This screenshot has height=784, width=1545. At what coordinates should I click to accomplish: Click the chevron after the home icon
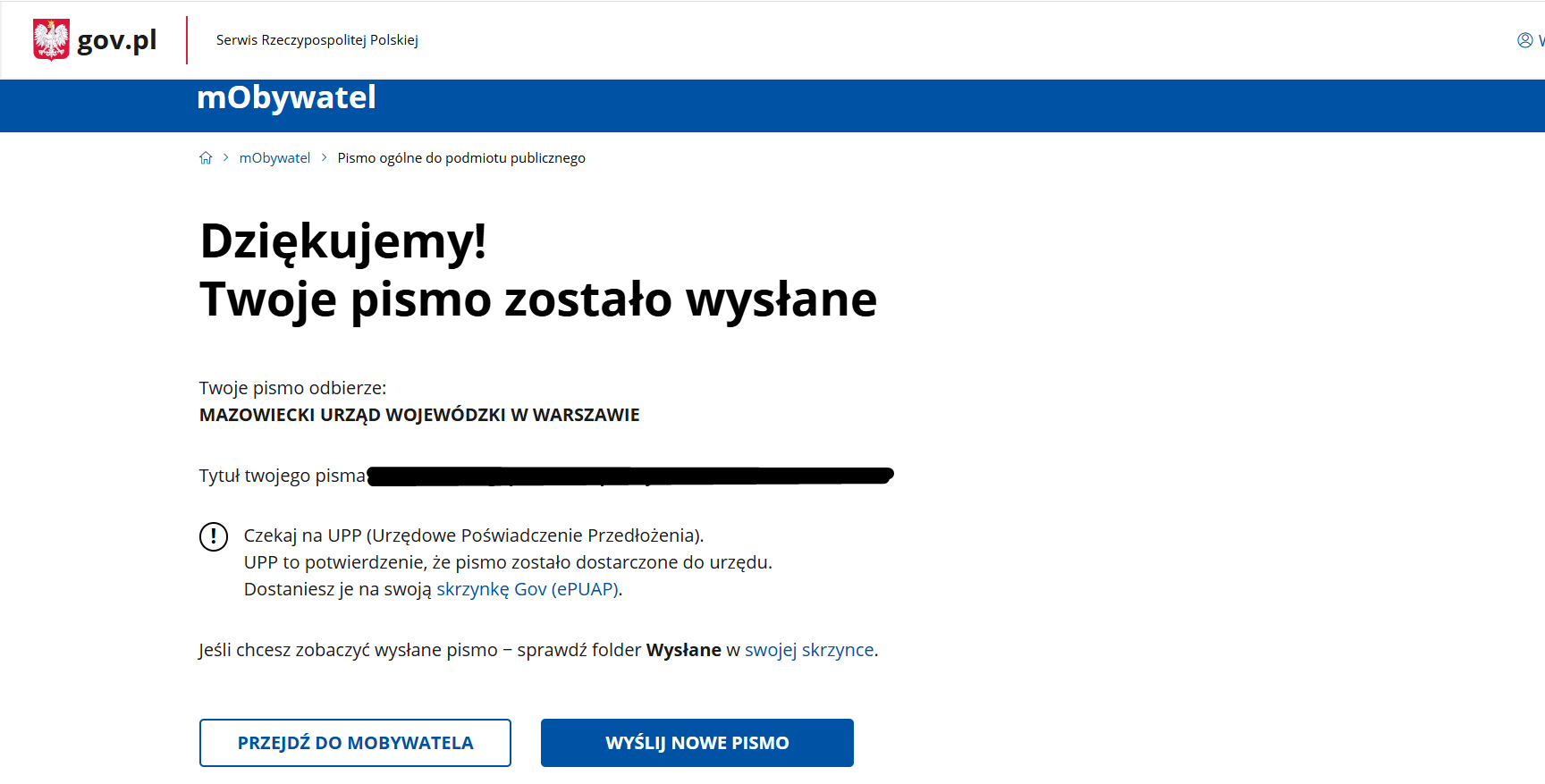coord(225,158)
